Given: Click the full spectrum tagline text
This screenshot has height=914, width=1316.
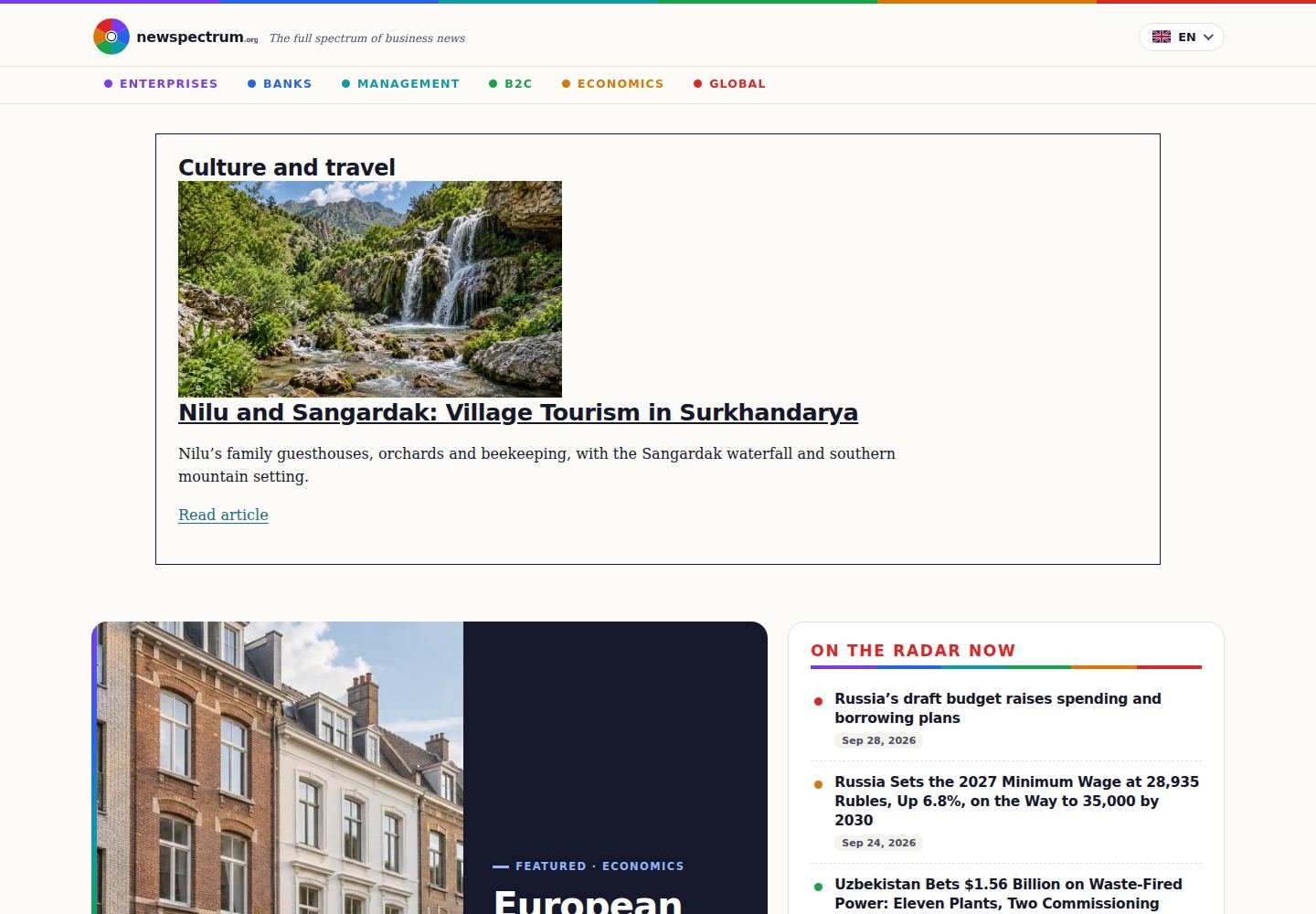Looking at the screenshot, I should [367, 38].
